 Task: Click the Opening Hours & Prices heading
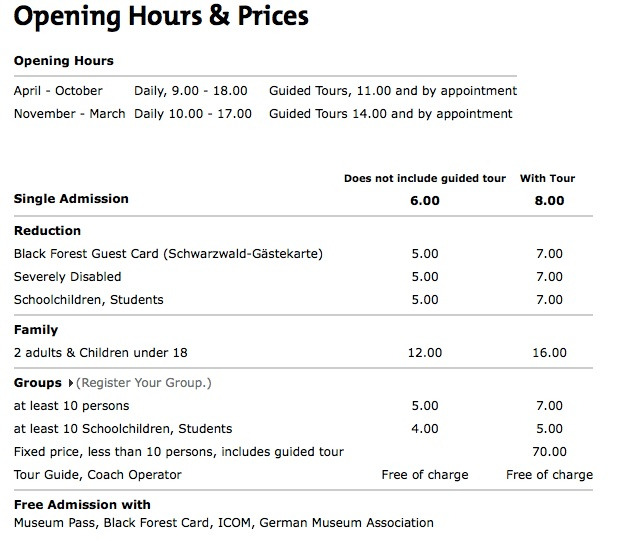tap(161, 17)
